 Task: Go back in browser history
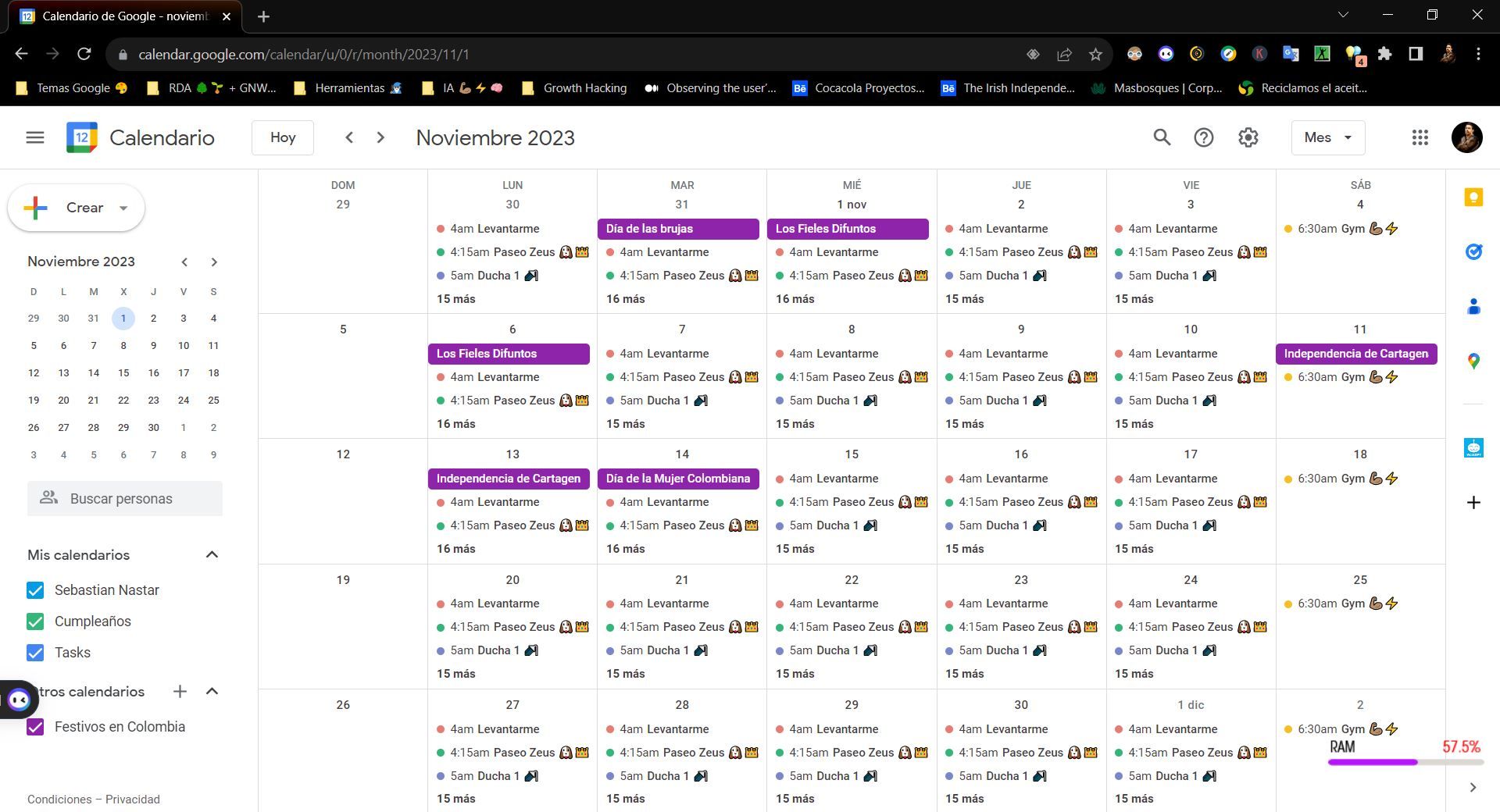tap(22, 54)
